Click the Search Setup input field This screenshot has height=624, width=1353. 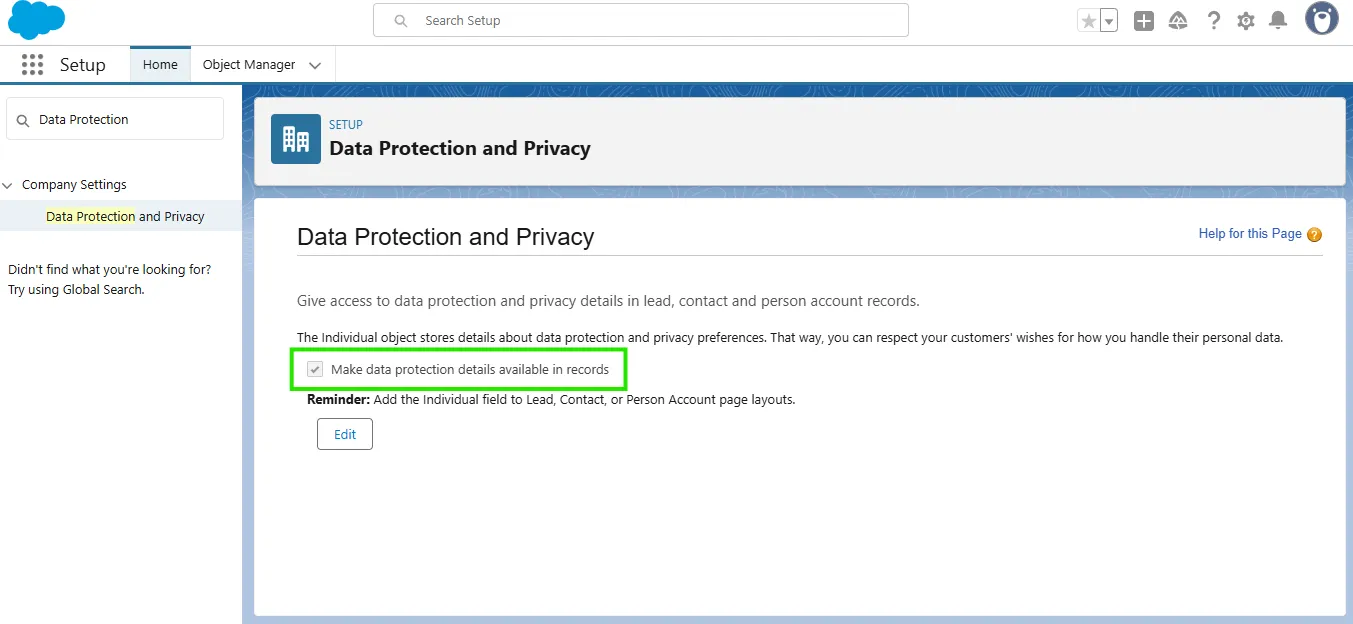[x=640, y=20]
